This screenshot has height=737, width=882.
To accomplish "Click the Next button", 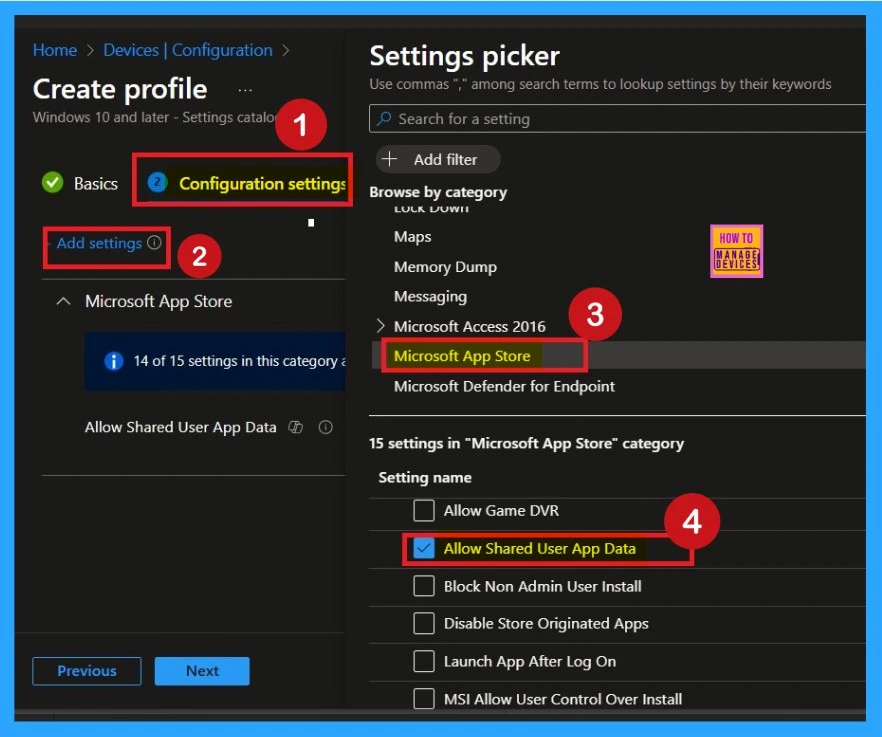I will pos(202,671).
